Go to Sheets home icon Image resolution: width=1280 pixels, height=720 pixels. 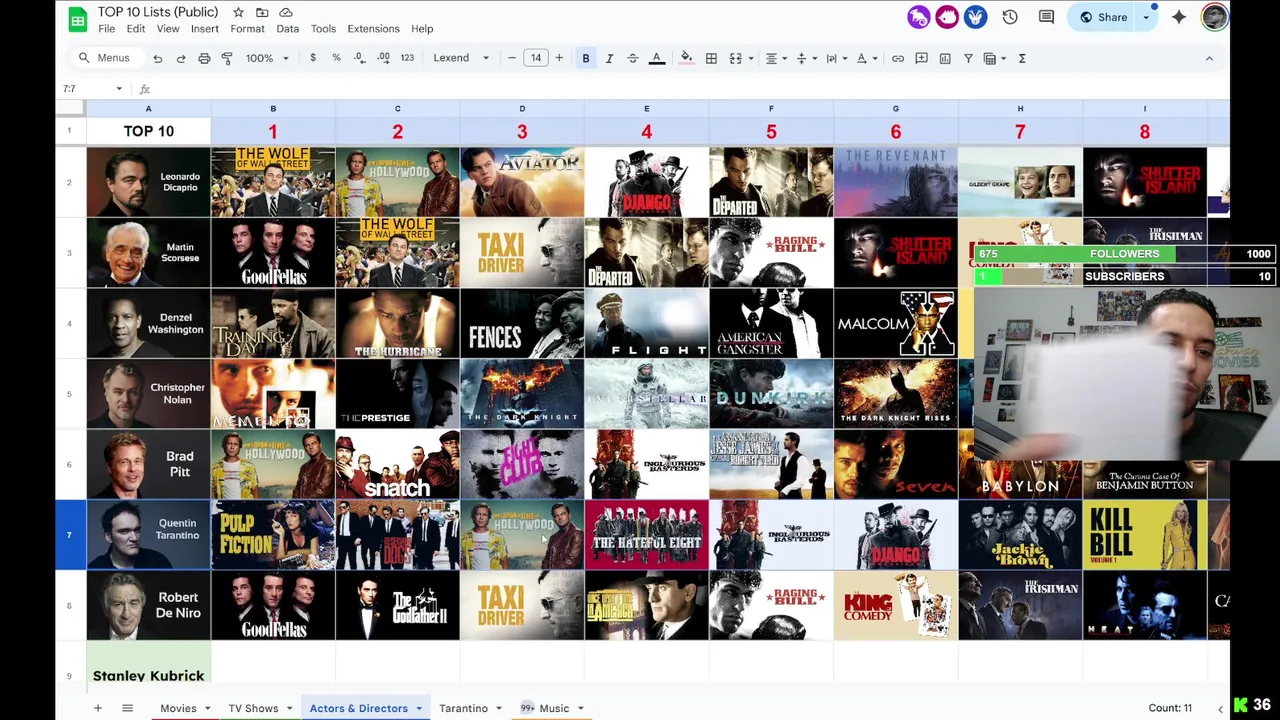pyautogui.click(x=77, y=19)
